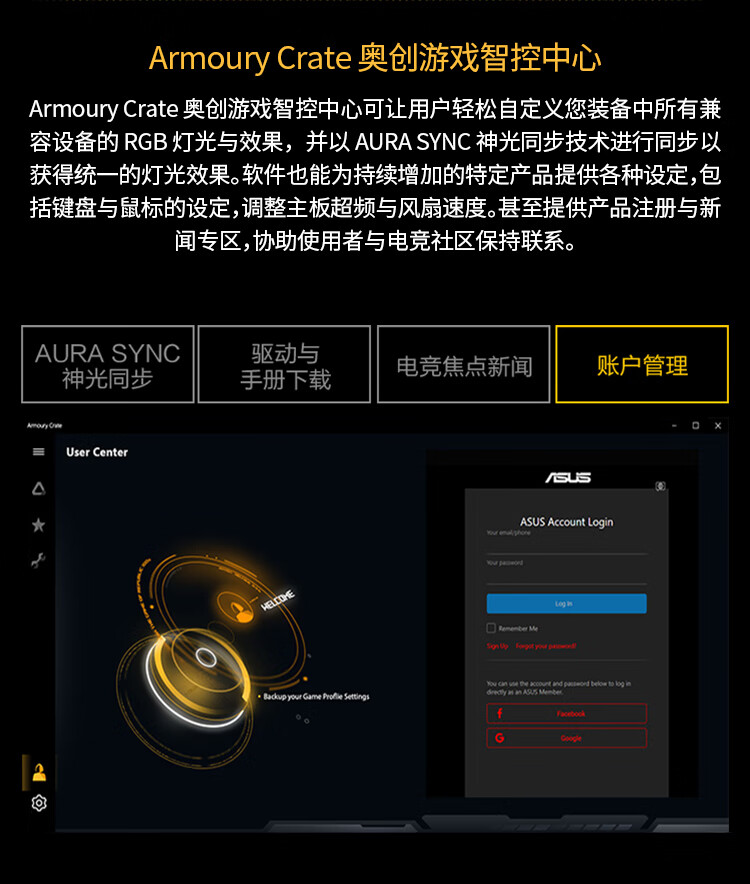Focus the password input field
The width and height of the screenshot is (750, 884).
click(x=566, y=575)
